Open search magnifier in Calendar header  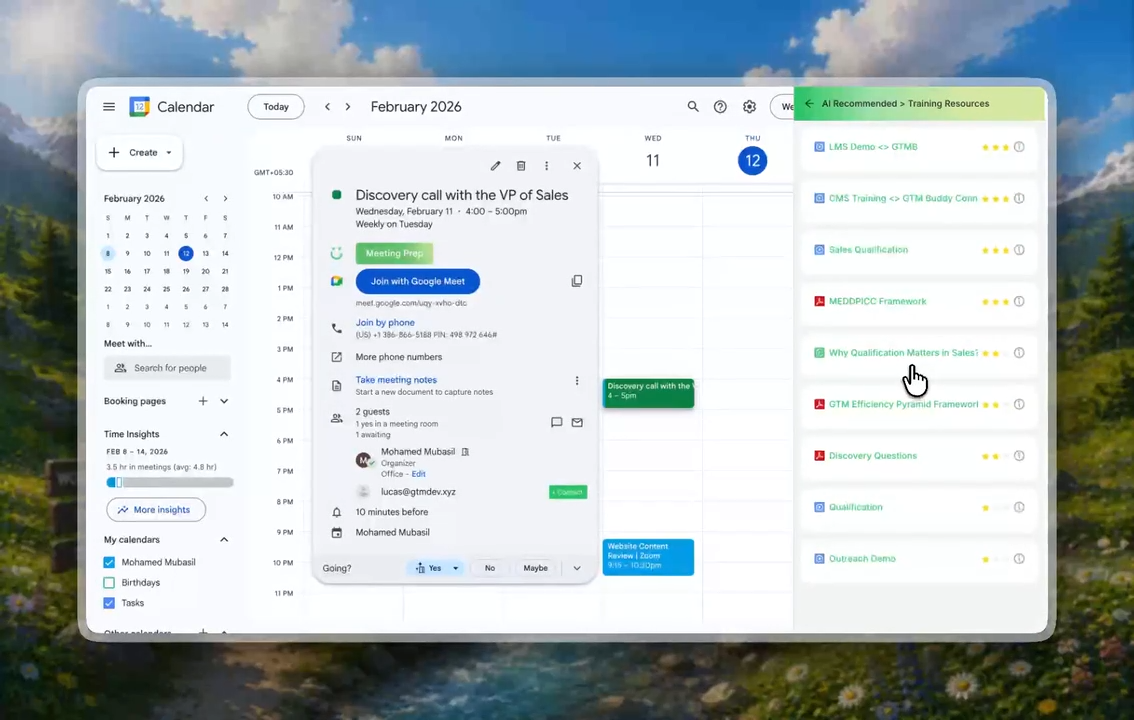(693, 106)
